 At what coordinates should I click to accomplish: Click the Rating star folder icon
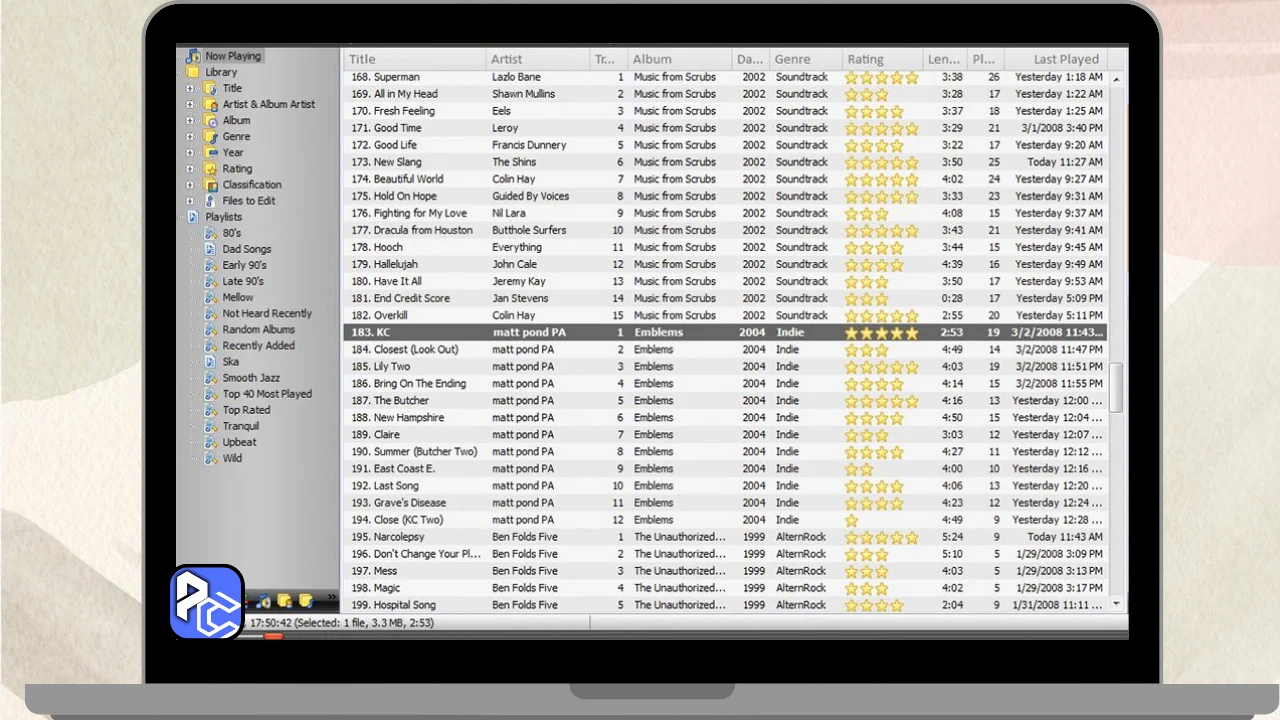click(x=211, y=169)
